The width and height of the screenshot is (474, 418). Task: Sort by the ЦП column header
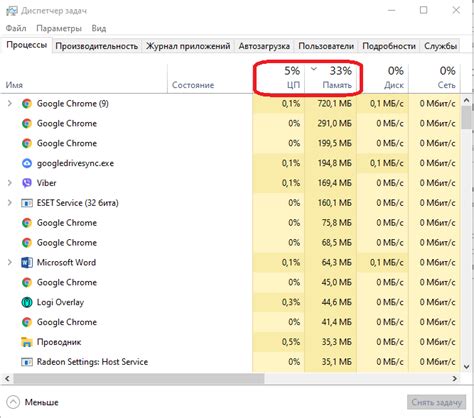[x=279, y=78]
